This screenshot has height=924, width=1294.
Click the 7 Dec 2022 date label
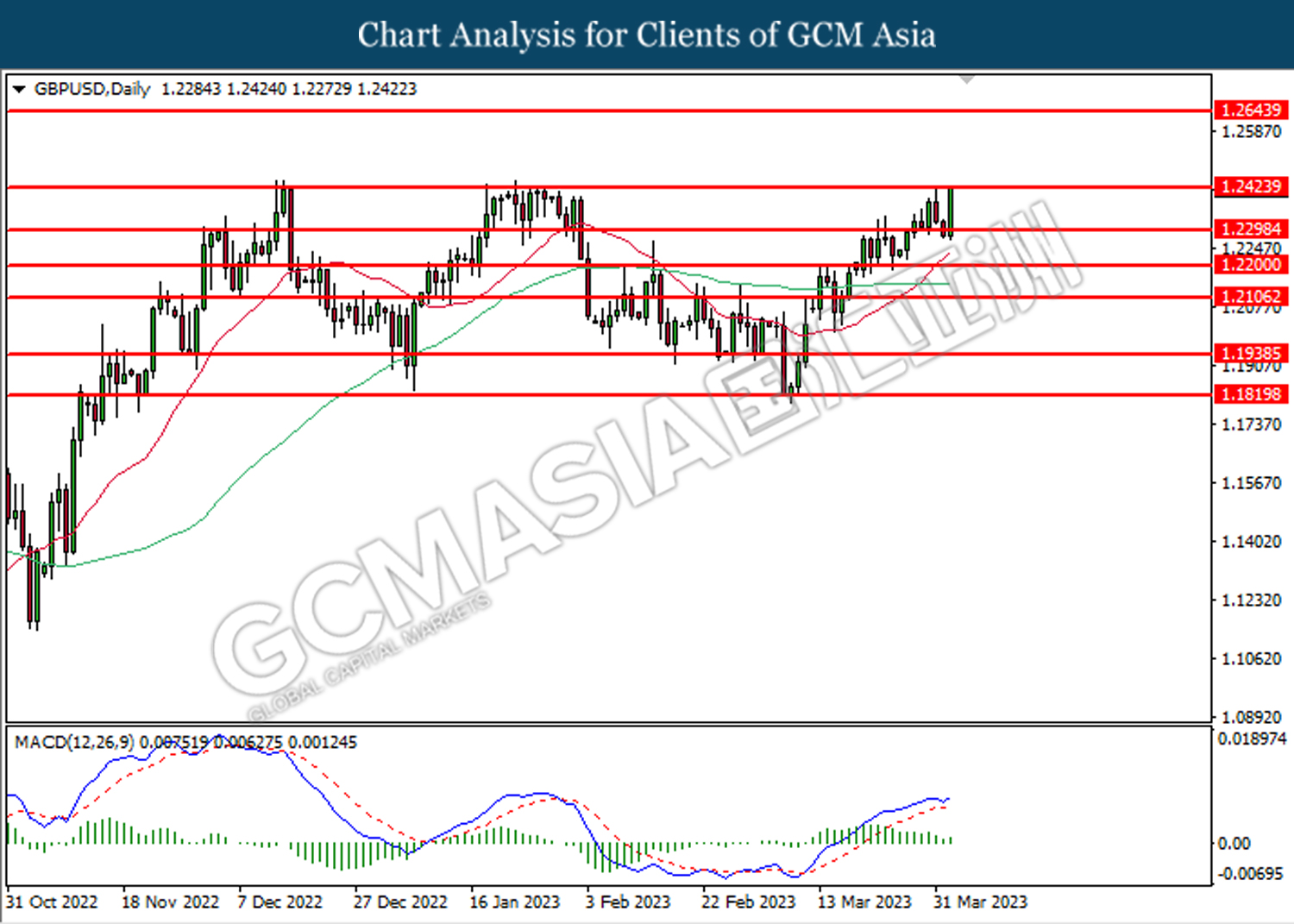coord(280,902)
